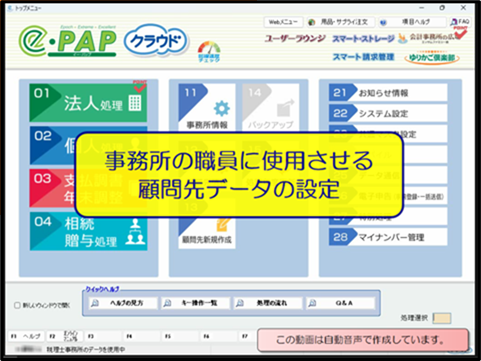Toggle the 新しいウィンドウで開く checkbox
The width and height of the screenshot is (481, 361).
tap(17, 305)
